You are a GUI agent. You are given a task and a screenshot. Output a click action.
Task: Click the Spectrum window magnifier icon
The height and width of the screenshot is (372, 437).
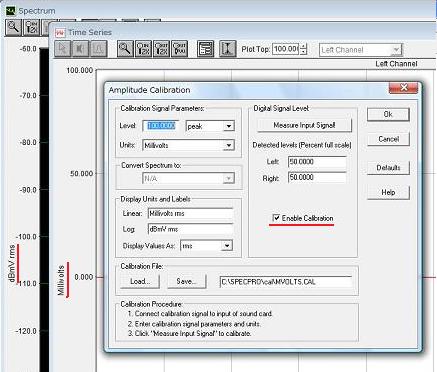tap(14, 27)
